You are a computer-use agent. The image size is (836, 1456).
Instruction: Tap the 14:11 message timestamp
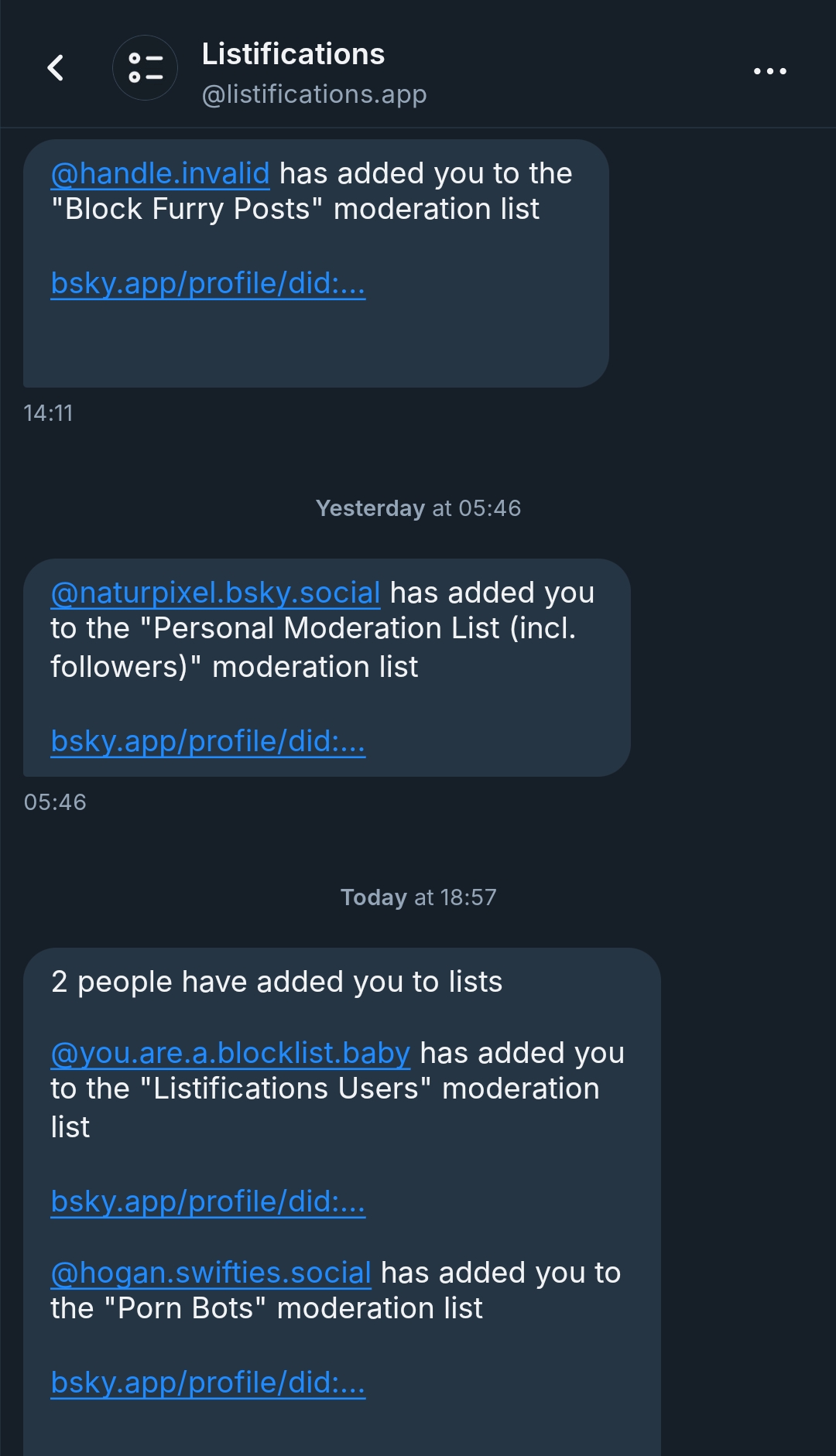(48, 413)
